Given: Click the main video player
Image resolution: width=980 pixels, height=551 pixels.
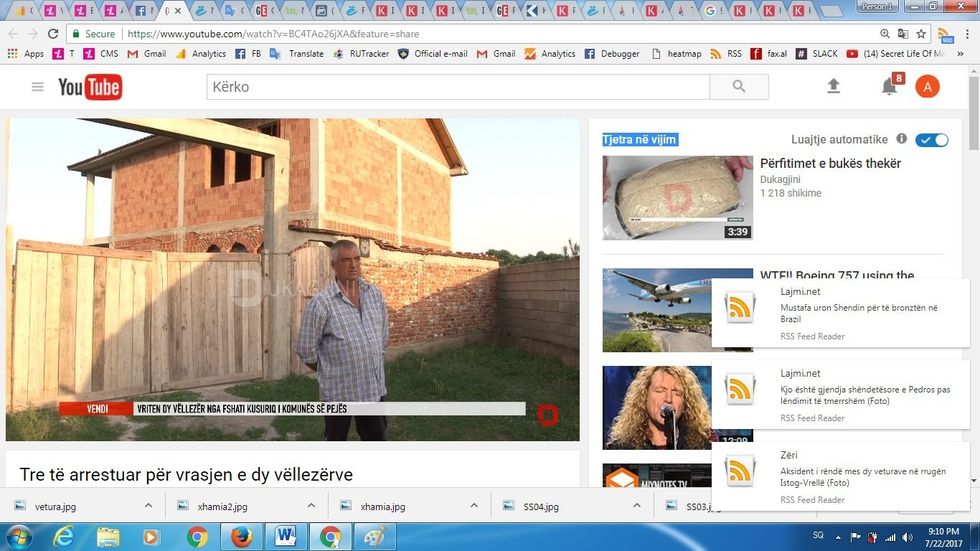Looking at the screenshot, I should 292,279.
